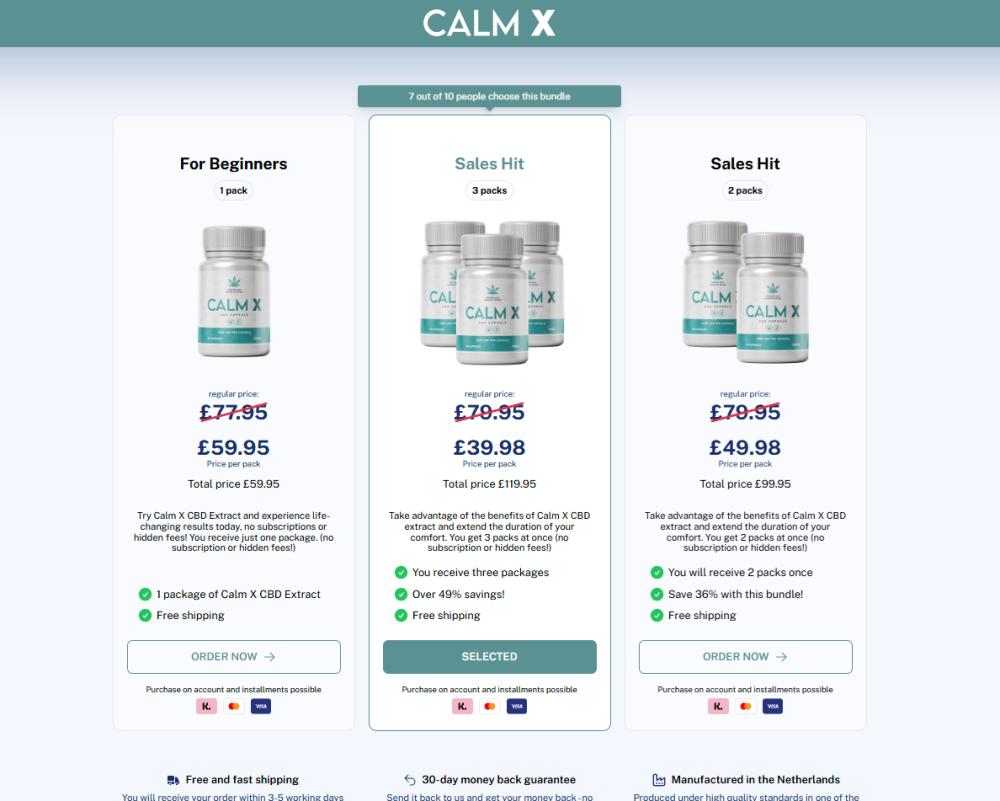This screenshot has width=1000, height=801.
Task: Click the truck icon beside Free and fast shipping
Action: [173, 780]
